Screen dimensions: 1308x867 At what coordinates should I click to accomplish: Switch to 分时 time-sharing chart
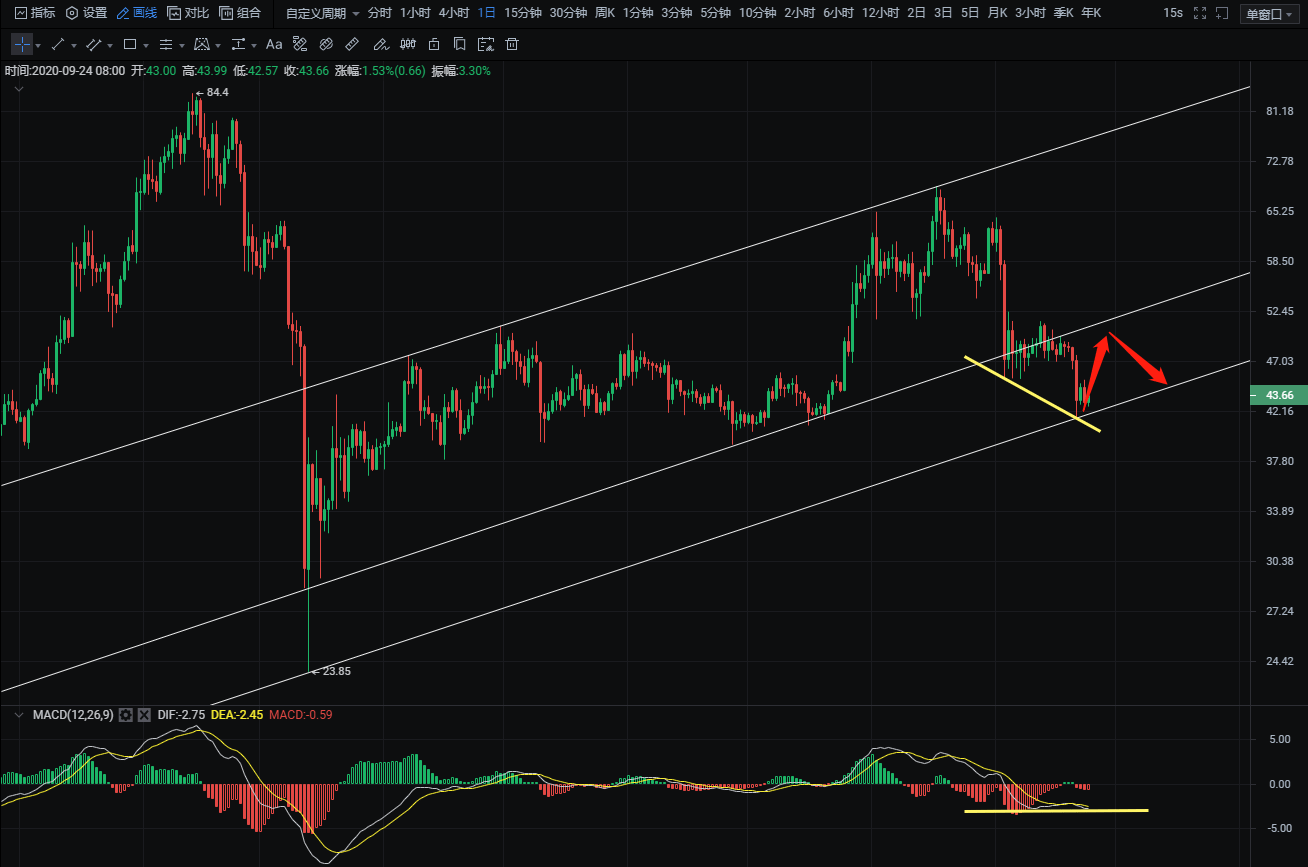(x=380, y=13)
